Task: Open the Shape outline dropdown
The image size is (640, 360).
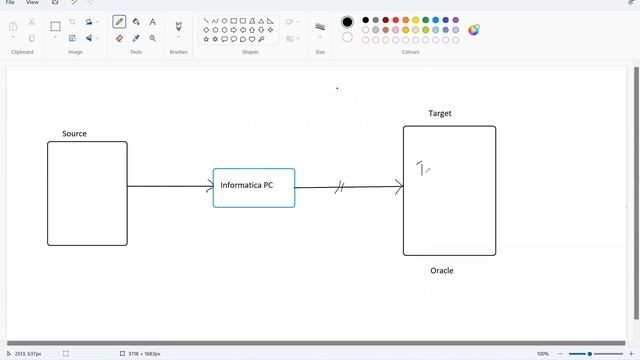Action: [x=292, y=22]
